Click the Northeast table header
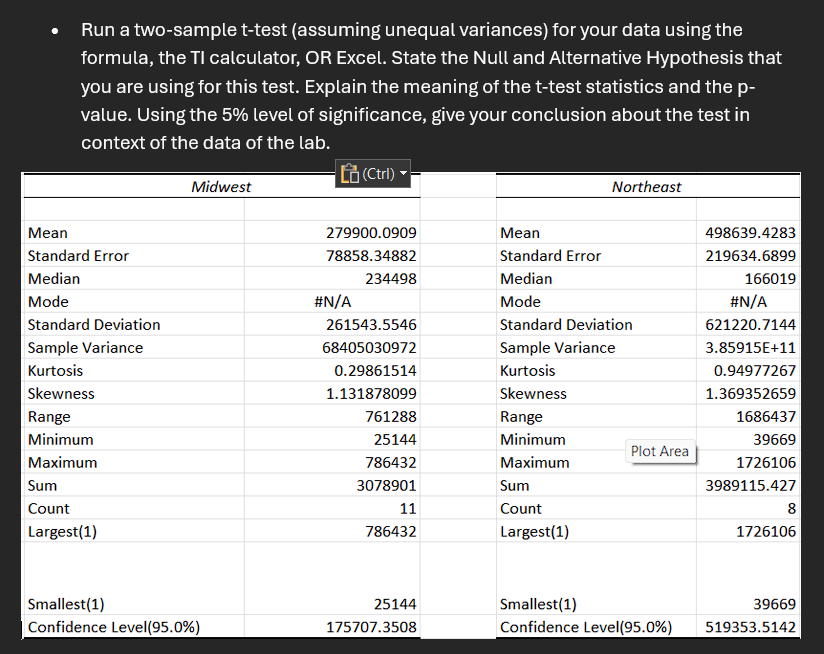 (x=647, y=187)
